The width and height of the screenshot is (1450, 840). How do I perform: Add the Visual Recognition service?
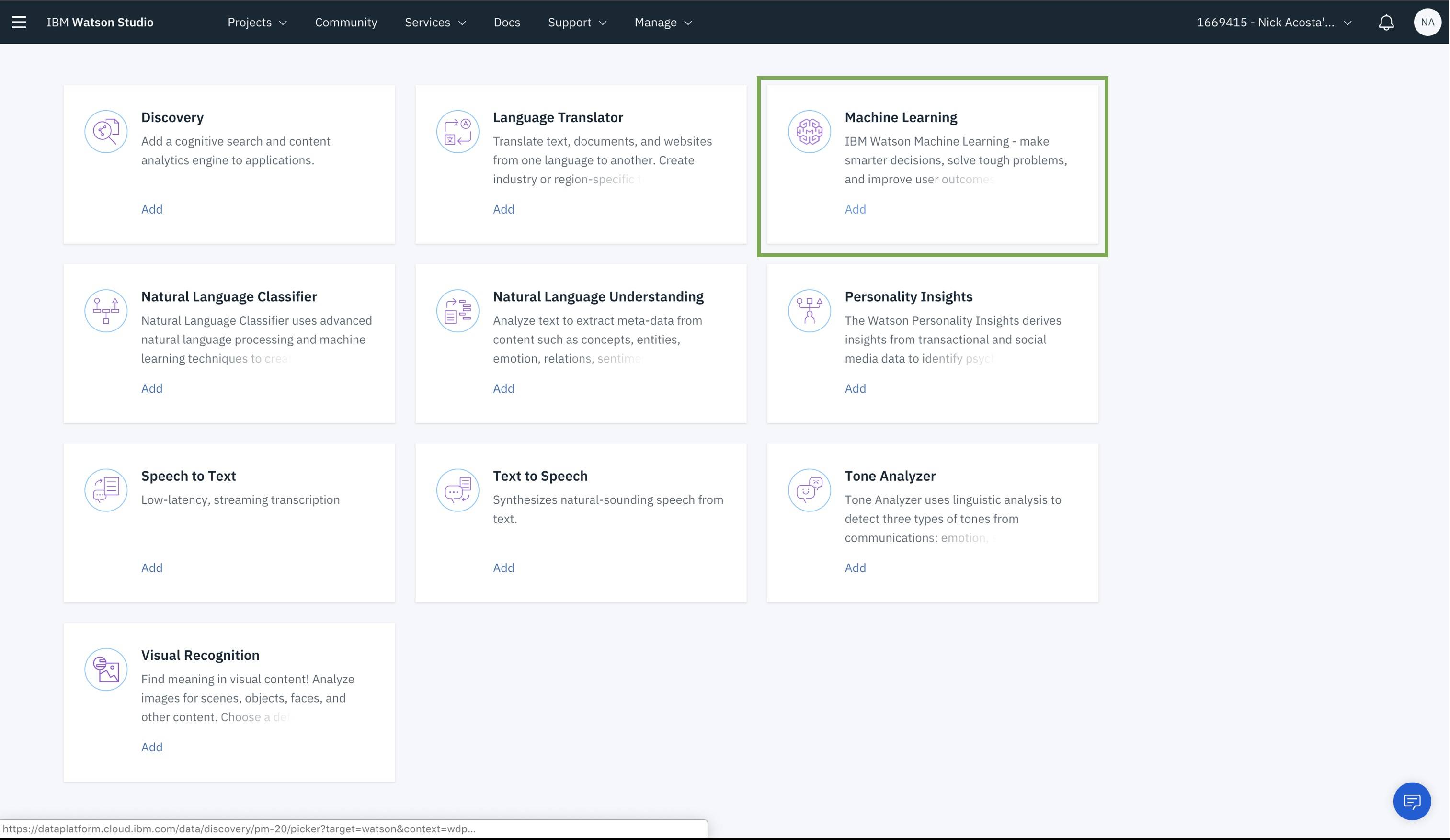click(x=152, y=747)
